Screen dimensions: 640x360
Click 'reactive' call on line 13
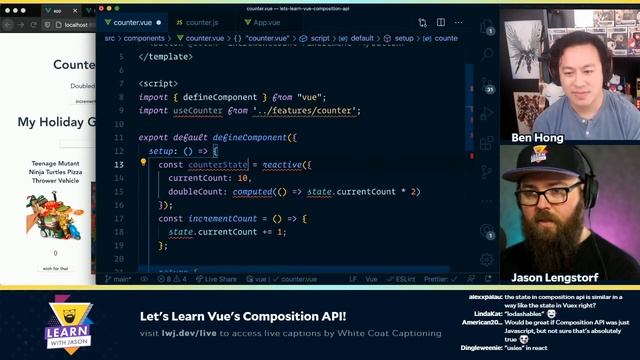[282, 164]
